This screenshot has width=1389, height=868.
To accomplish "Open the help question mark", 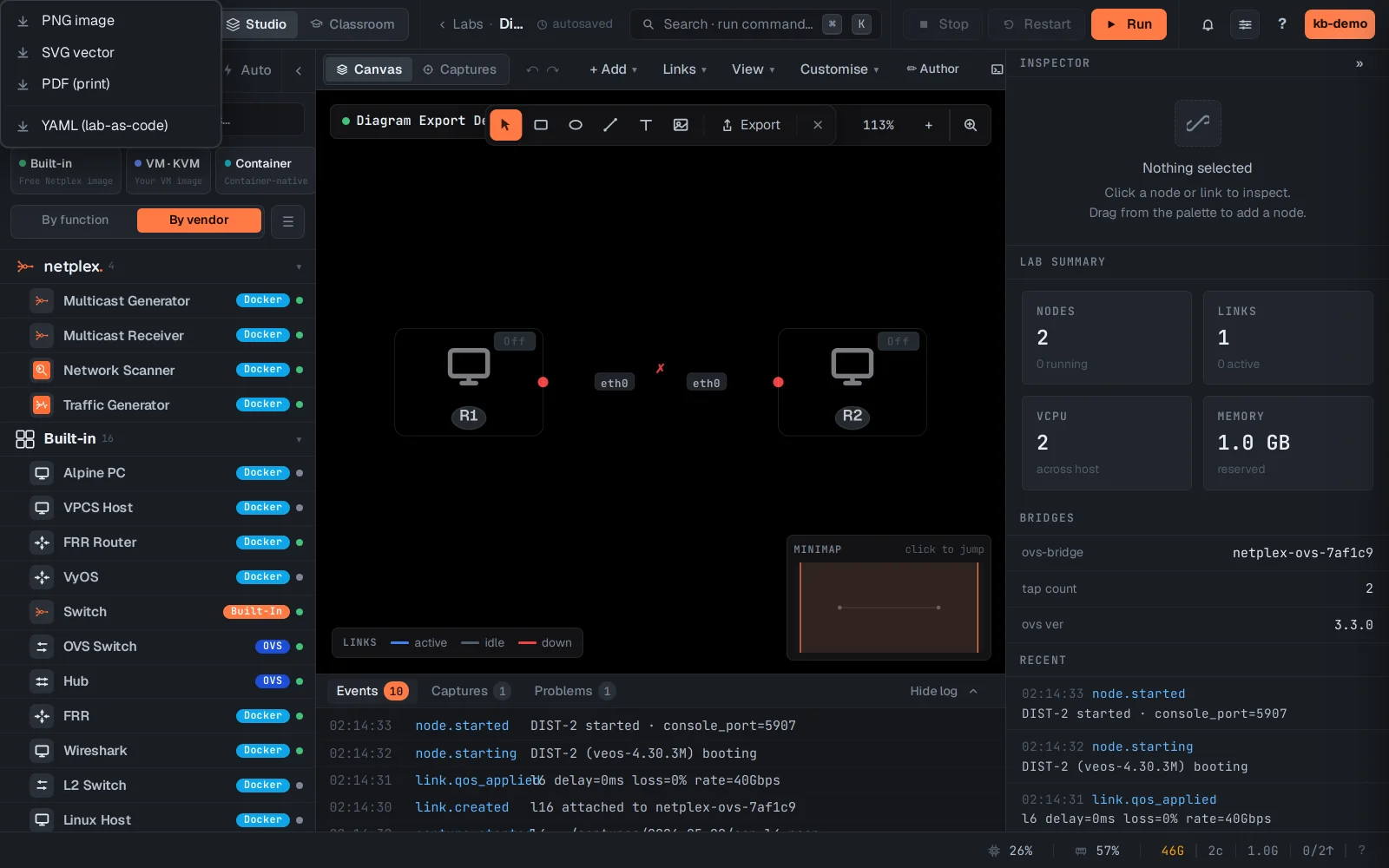I will (1282, 24).
